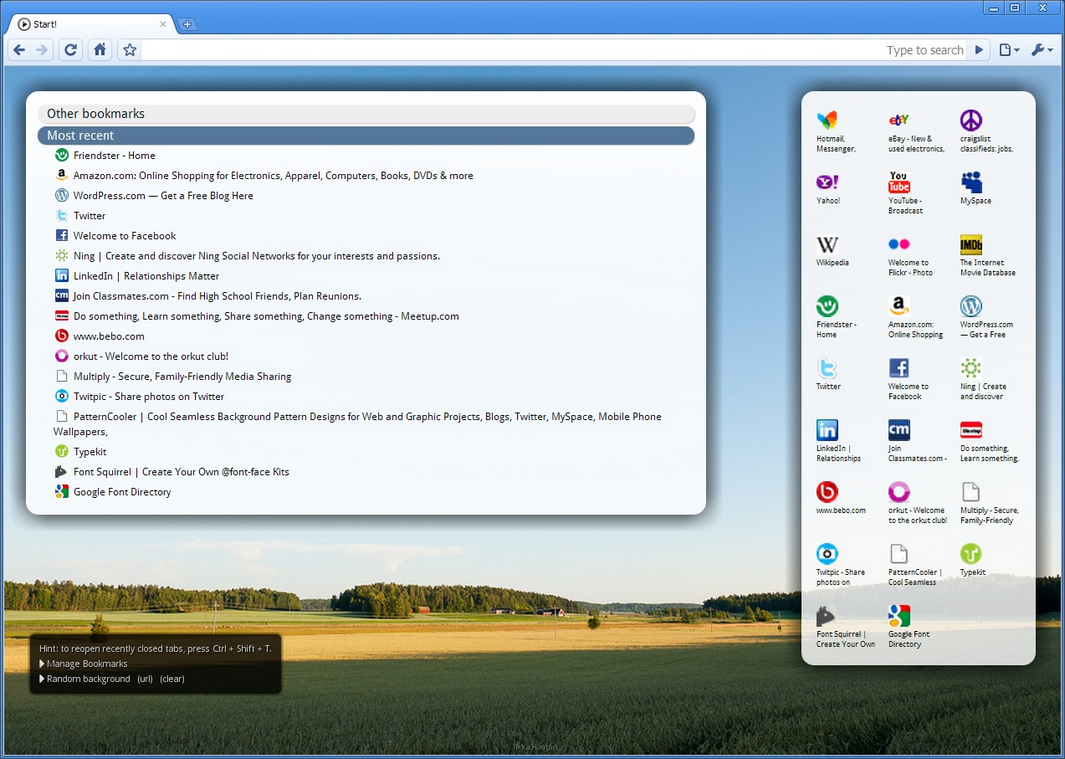Expand the Random background option
This screenshot has width=1065, height=759.
click(x=85, y=679)
